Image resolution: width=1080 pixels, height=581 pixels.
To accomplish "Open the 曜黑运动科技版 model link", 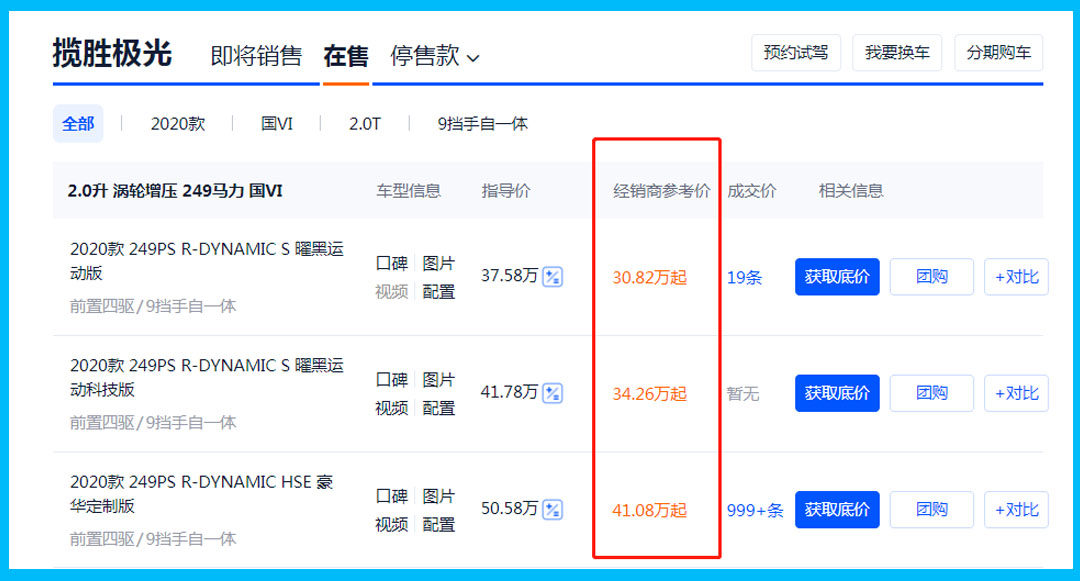I will click(x=207, y=377).
